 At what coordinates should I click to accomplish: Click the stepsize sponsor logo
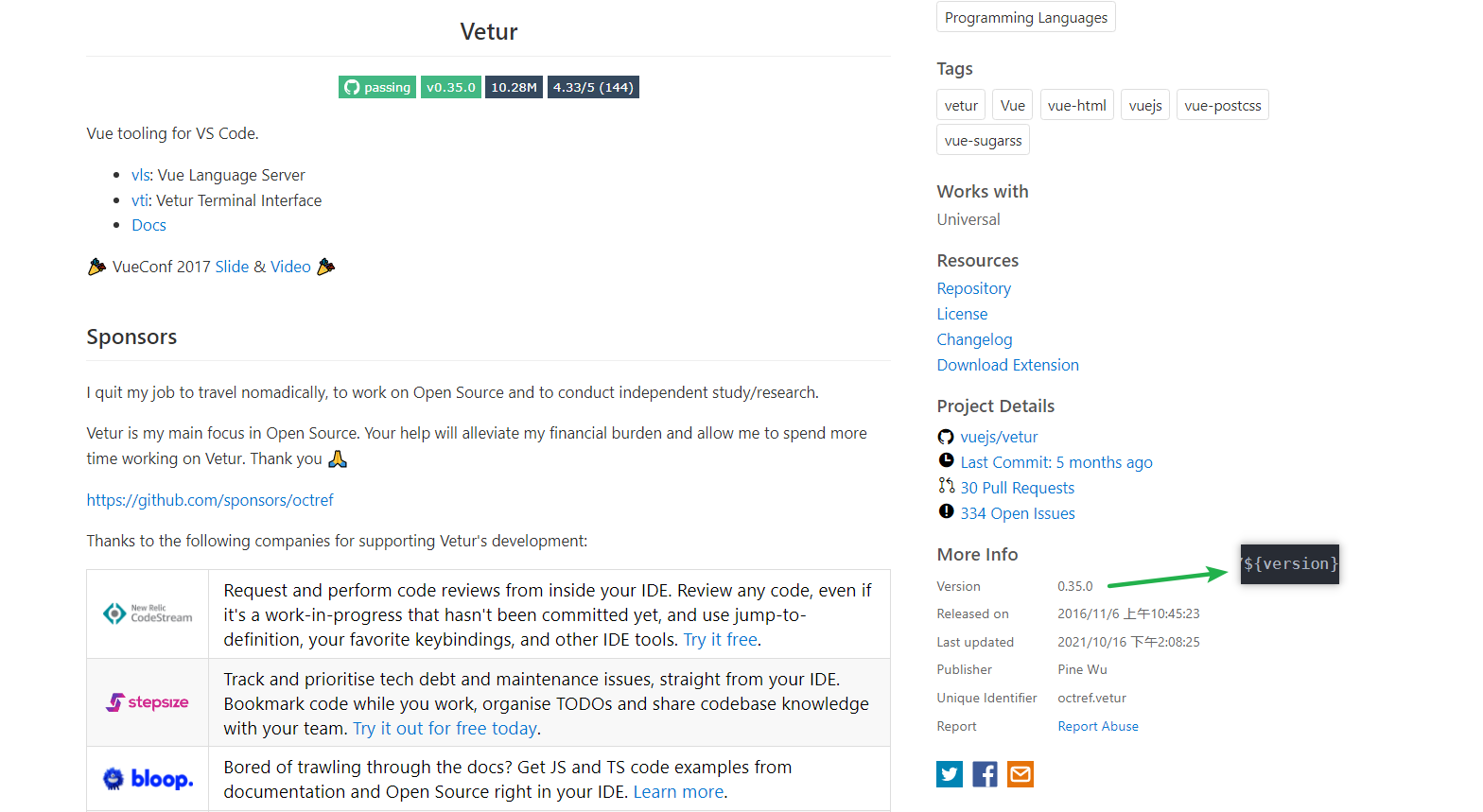[x=148, y=702]
